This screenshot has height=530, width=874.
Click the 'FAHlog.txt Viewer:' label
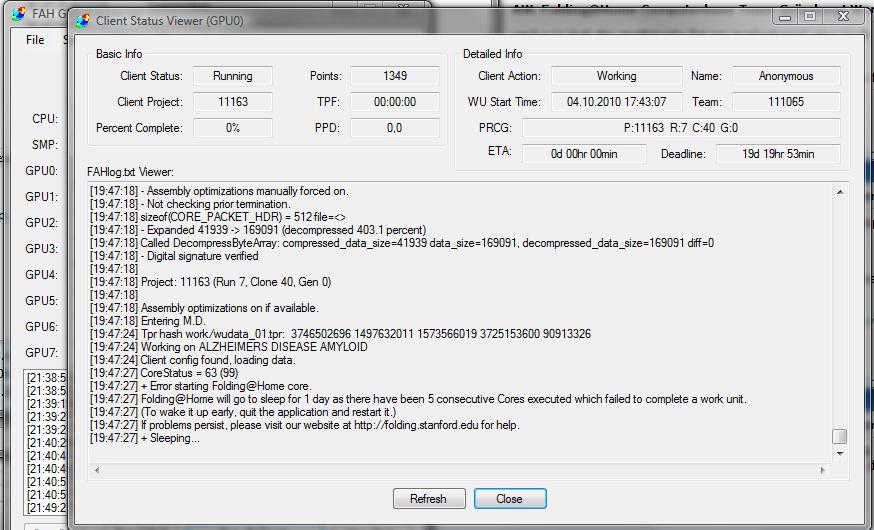tap(130, 172)
